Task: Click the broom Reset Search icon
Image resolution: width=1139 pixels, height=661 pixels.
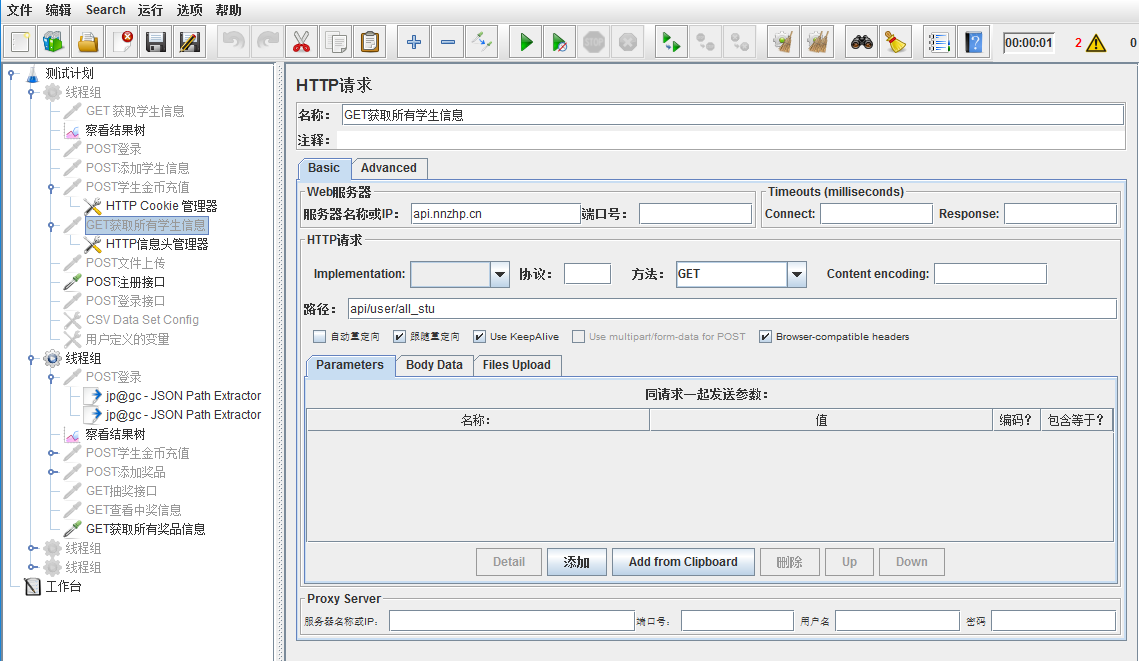Action: 895,42
